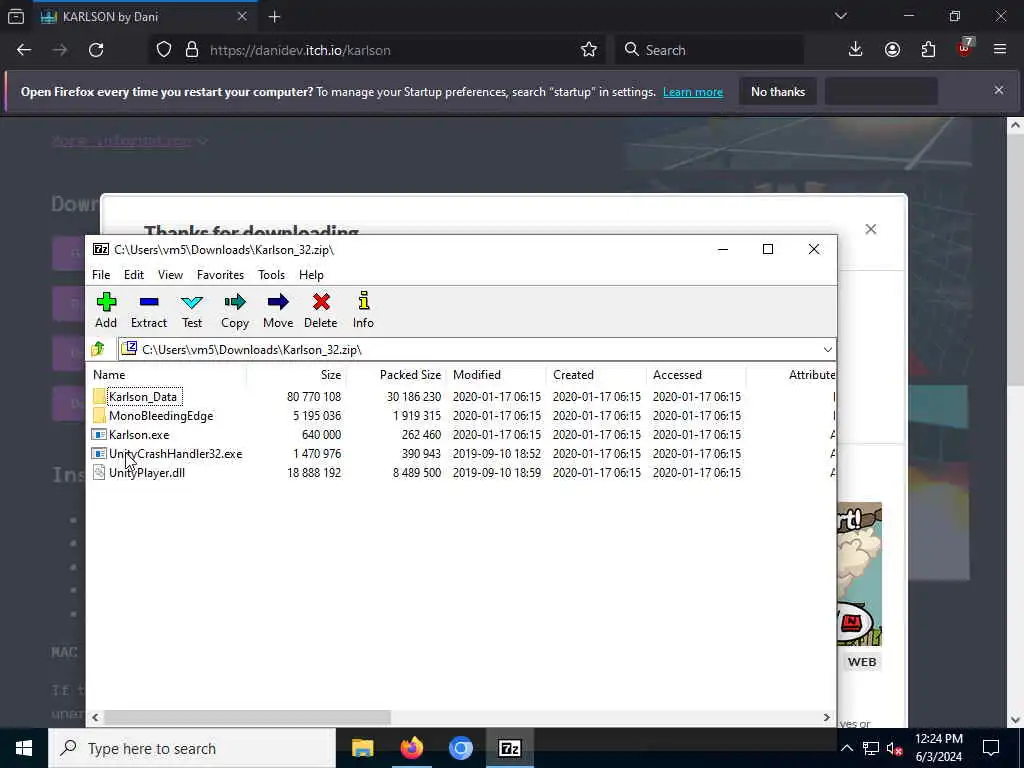Click the muted volume tray icon
The height and width of the screenshot is (768, 1024).
coord(895,748)
